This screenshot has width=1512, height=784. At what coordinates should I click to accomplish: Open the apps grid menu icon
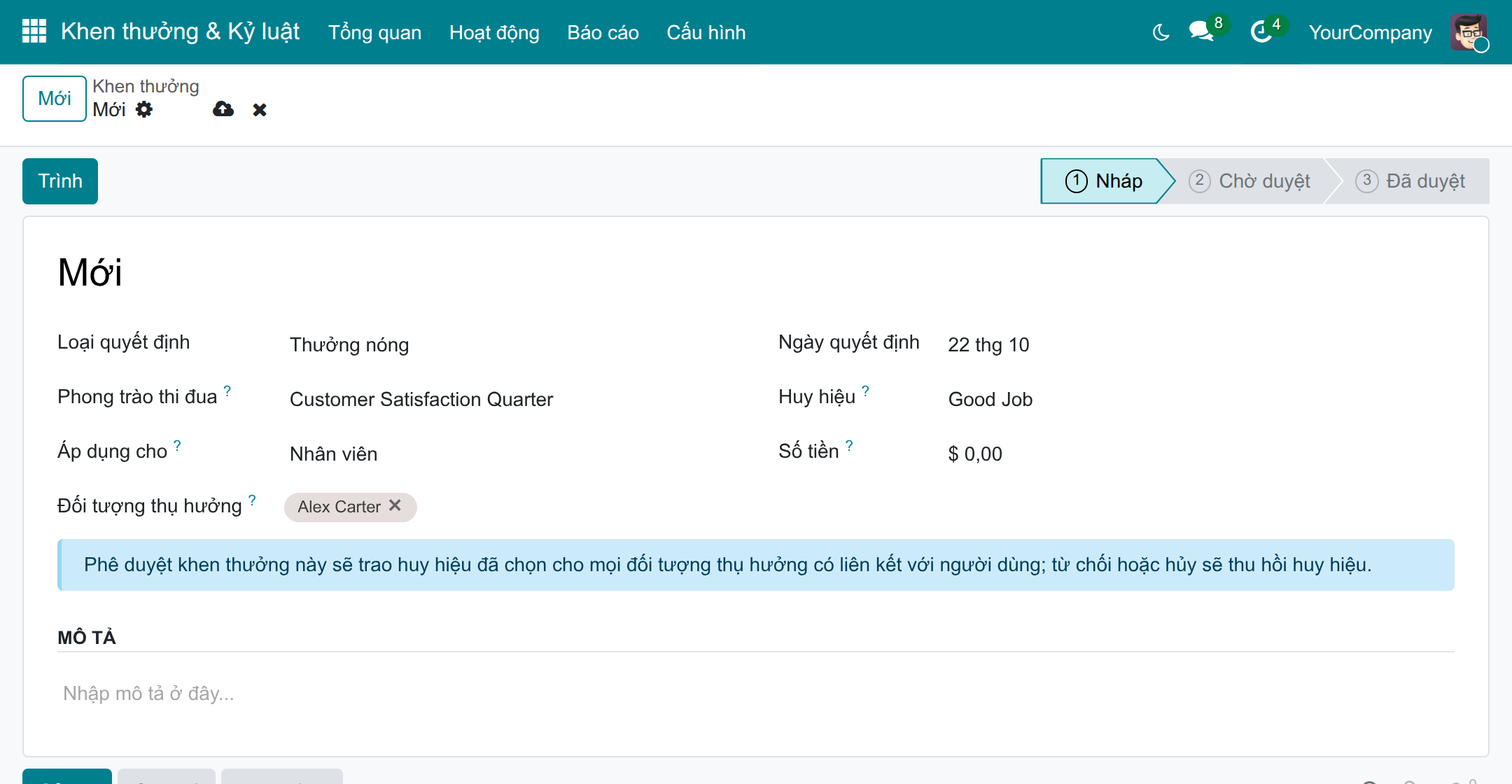(x=34, y=31)
